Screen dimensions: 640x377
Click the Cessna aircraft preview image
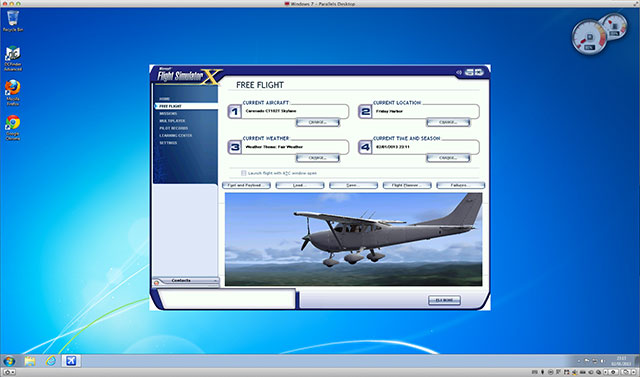click(353, 239)
